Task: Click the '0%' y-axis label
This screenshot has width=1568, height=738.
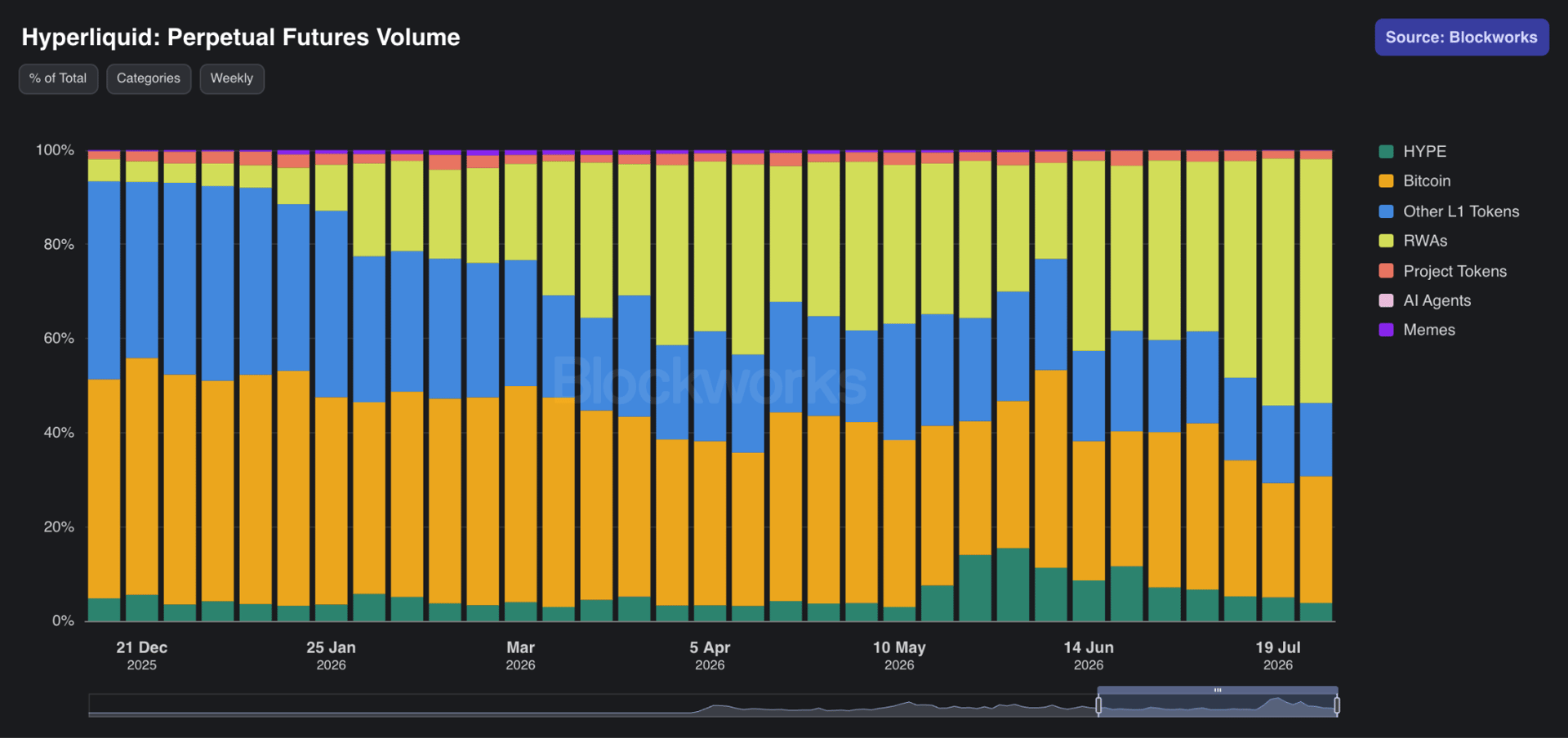Action: [63, 620]
